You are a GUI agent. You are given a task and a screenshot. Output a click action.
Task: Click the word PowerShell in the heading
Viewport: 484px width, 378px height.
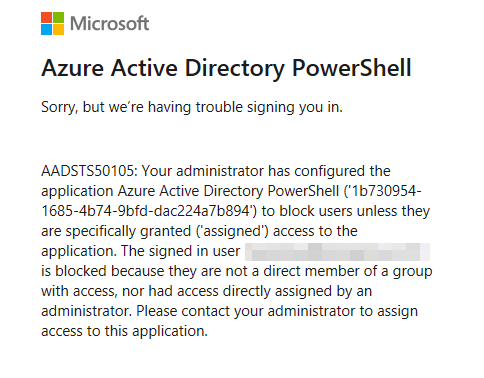[x=352, y=68]
